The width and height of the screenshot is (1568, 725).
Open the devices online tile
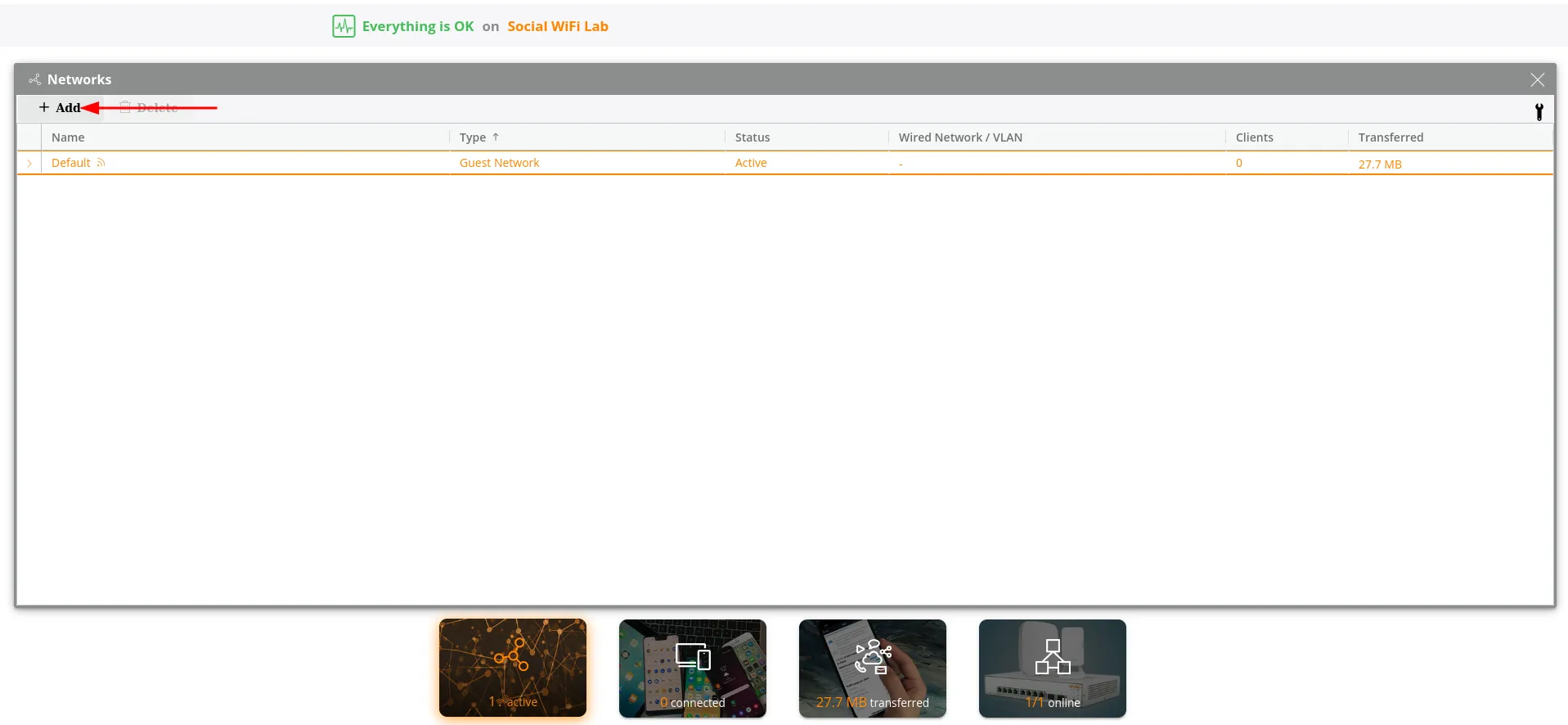(x=1053, y=668)
